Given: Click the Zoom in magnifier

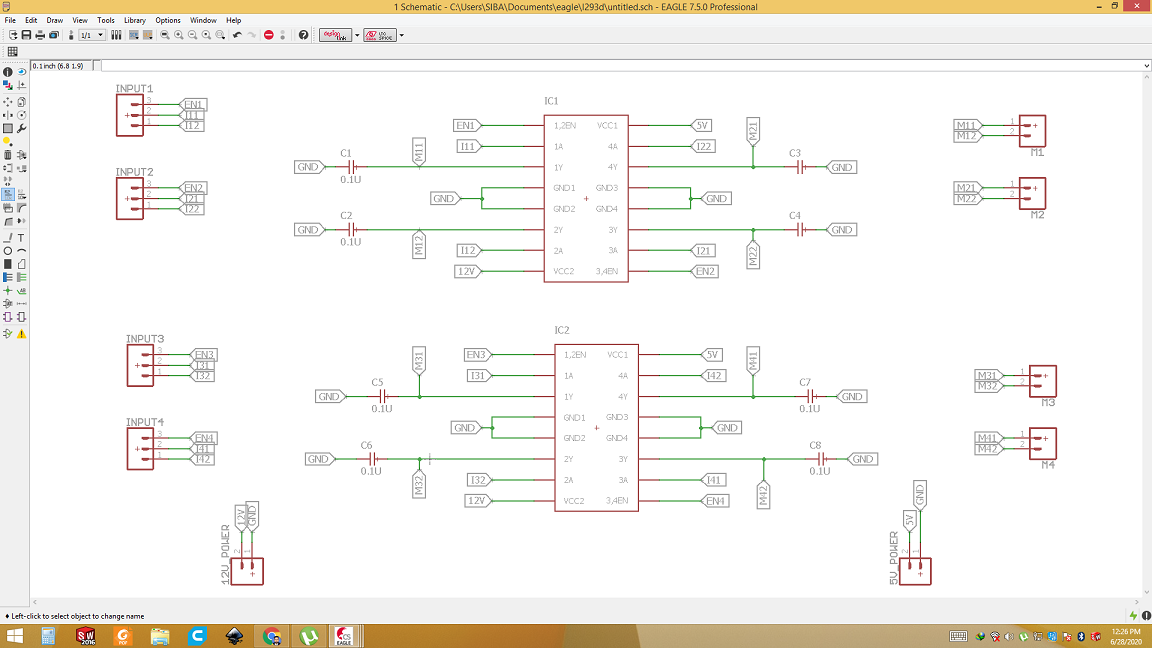Looking at the screenshot, I should pyautogui.click(x=179, y=35).
